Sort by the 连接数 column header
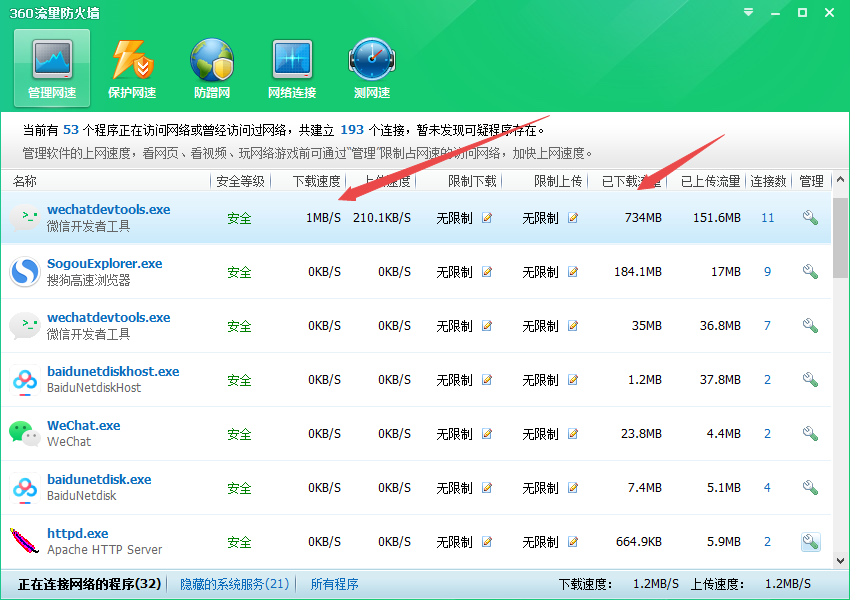The height and width of the screenshot is (600, 850). point(768,181)
